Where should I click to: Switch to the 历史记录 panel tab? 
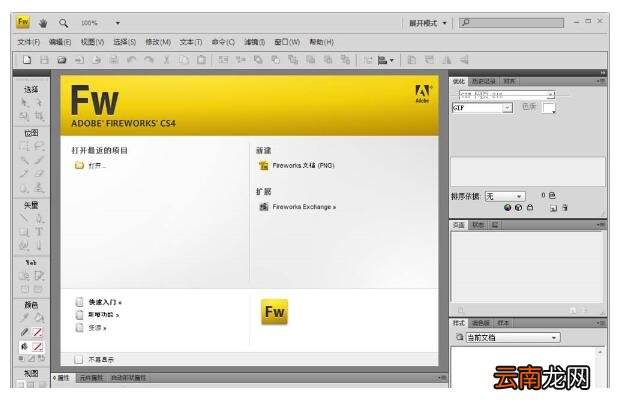click(483, 81)
